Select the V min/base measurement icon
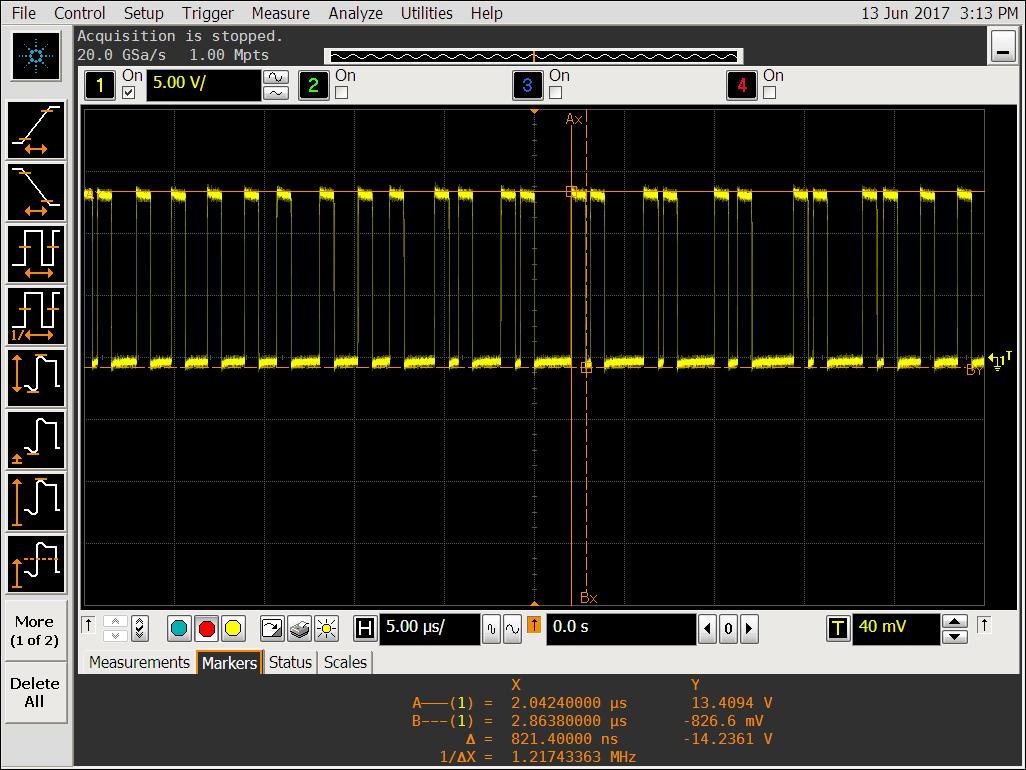The width and height of the screenshot is (1026, 770). tap(36, 440)
